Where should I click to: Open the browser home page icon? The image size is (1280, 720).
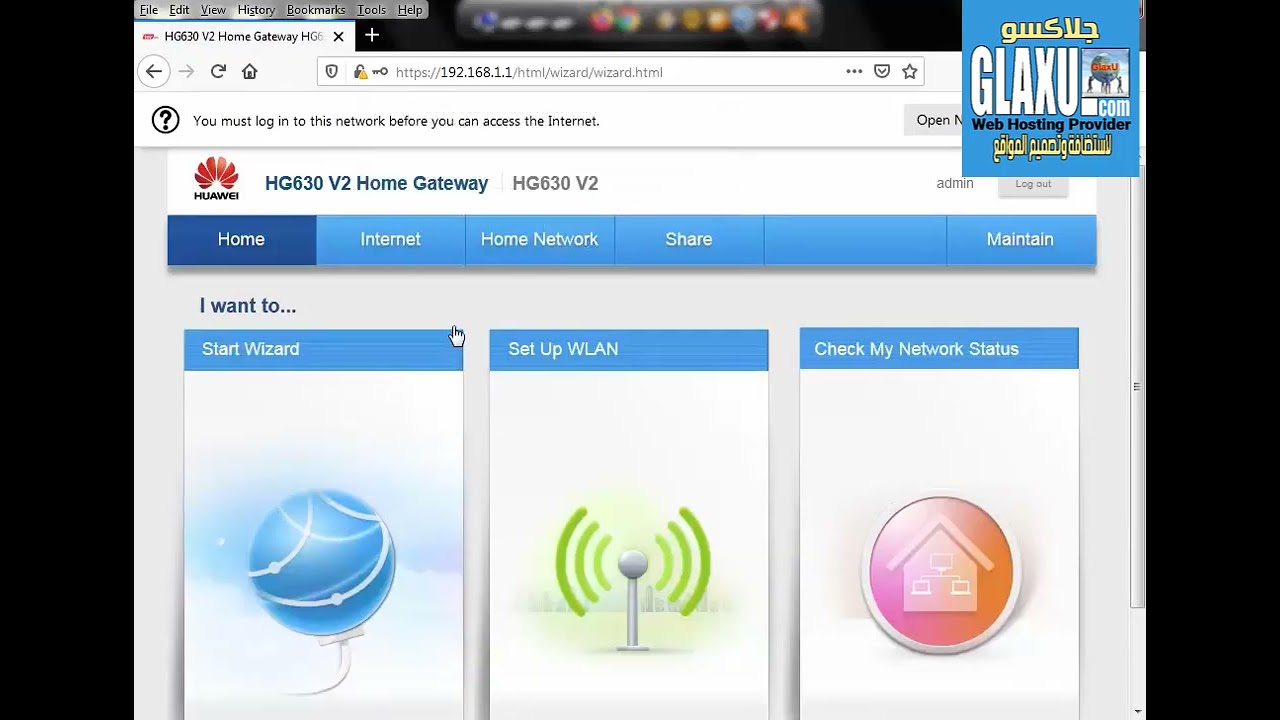250,71
